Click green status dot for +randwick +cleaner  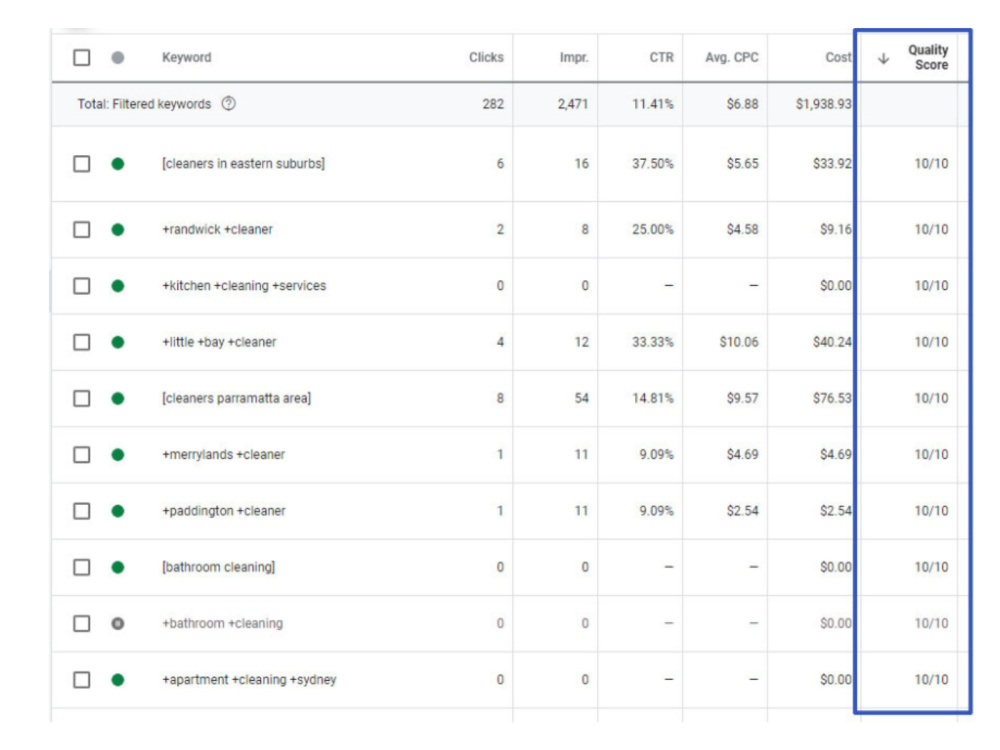pos(118,230)
